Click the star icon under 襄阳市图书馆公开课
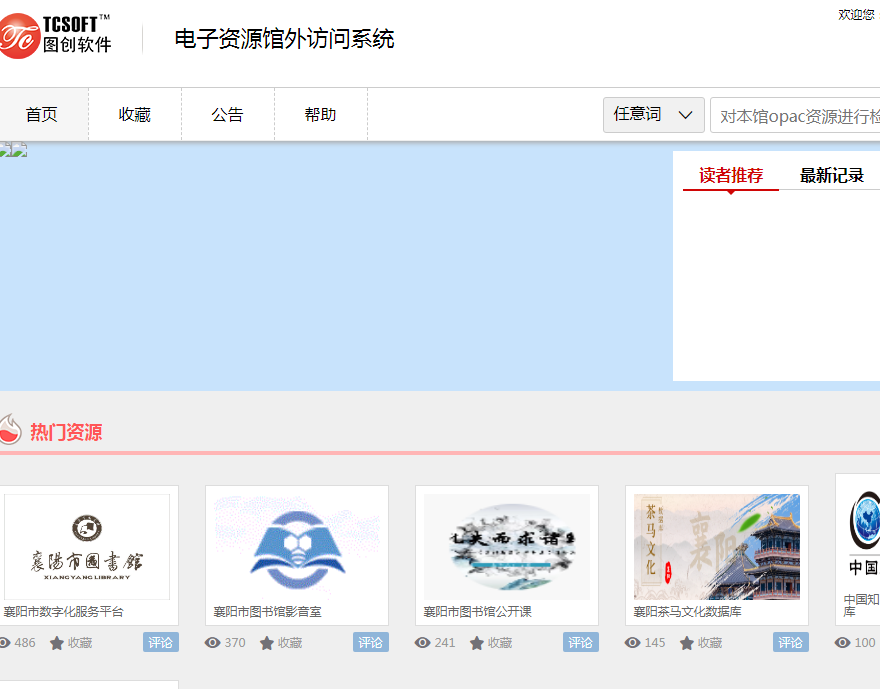This screenshot has height=689, width=880. [x=476, y=643]
